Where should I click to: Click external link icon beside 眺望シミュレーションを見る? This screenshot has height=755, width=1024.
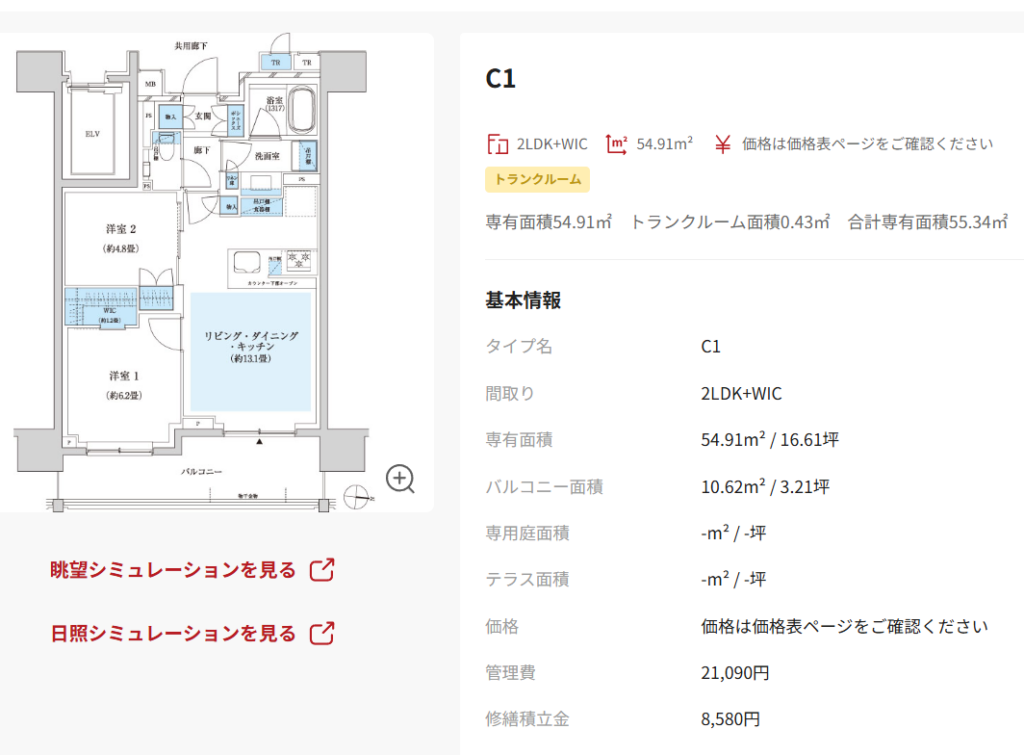coord(322,570)
